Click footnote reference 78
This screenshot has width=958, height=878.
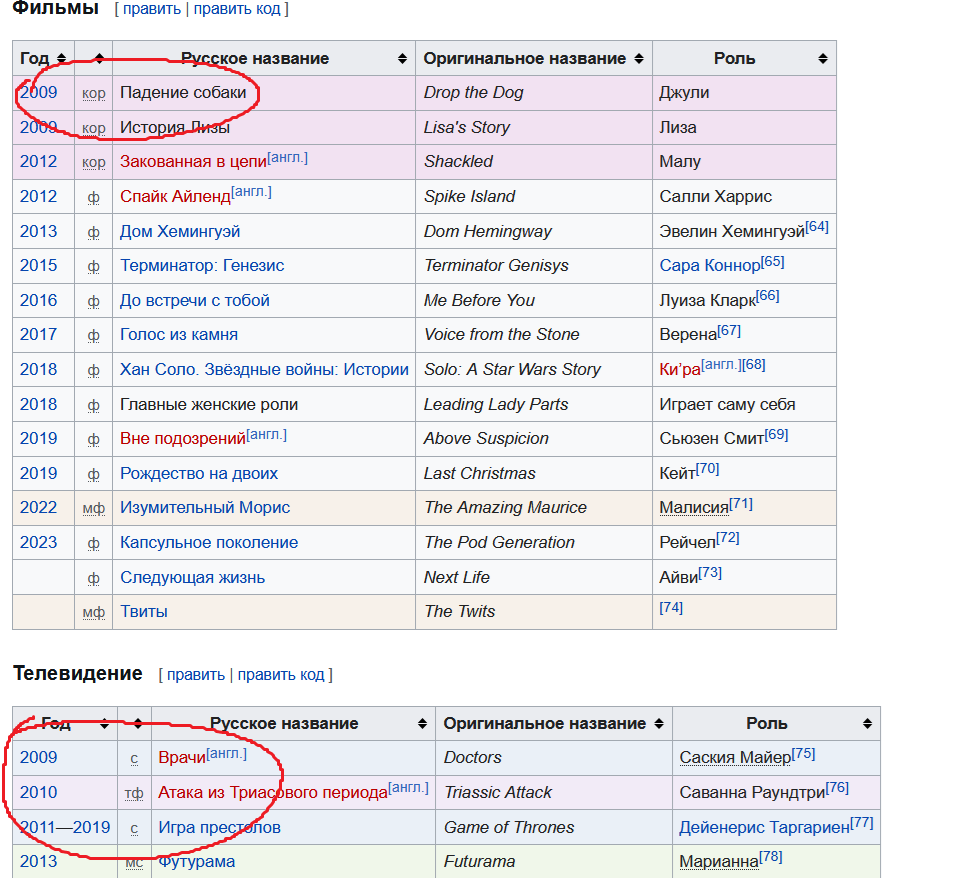[770, 857]
